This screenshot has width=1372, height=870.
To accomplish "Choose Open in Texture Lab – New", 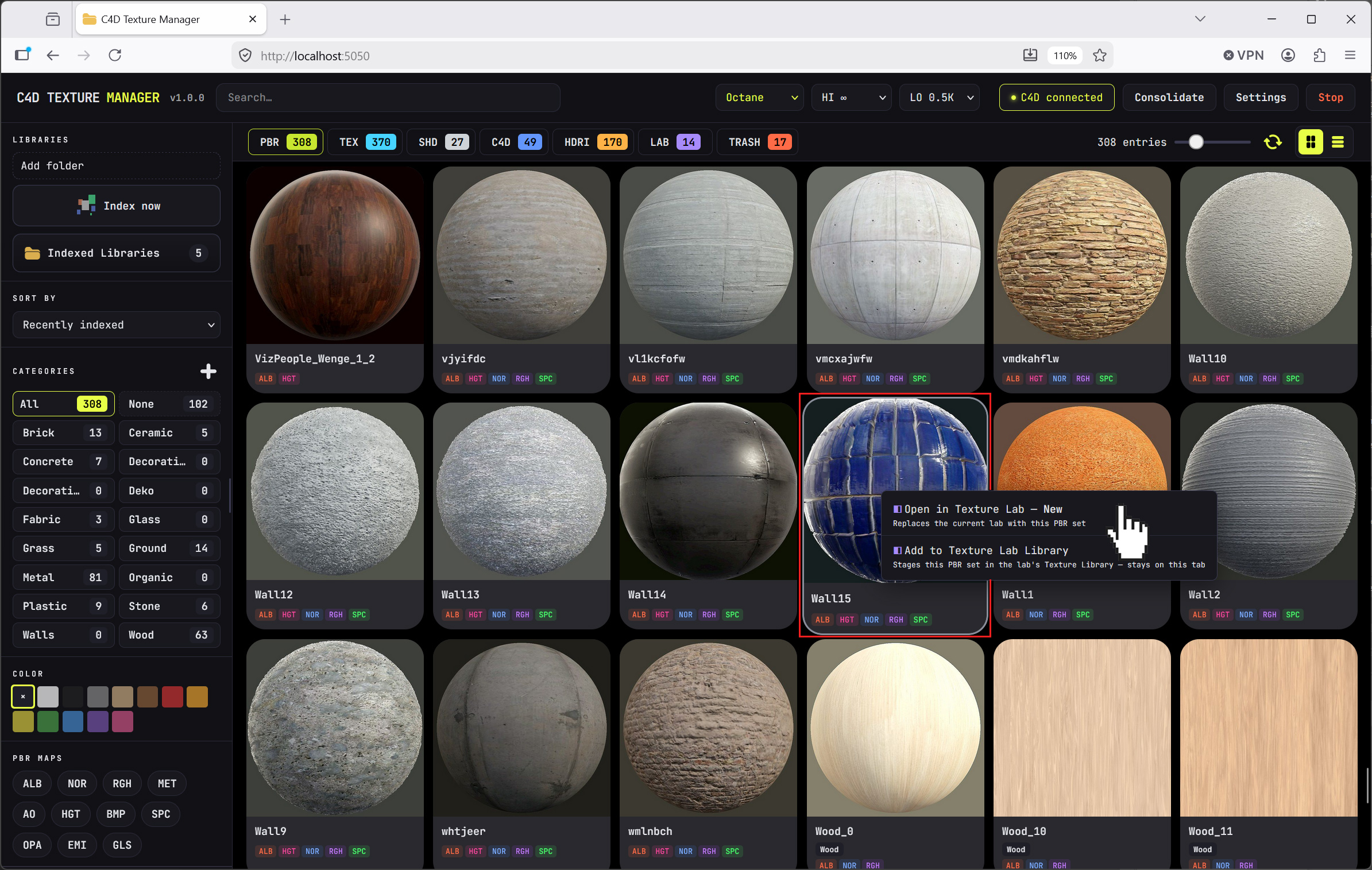I will click(1048, 515).
